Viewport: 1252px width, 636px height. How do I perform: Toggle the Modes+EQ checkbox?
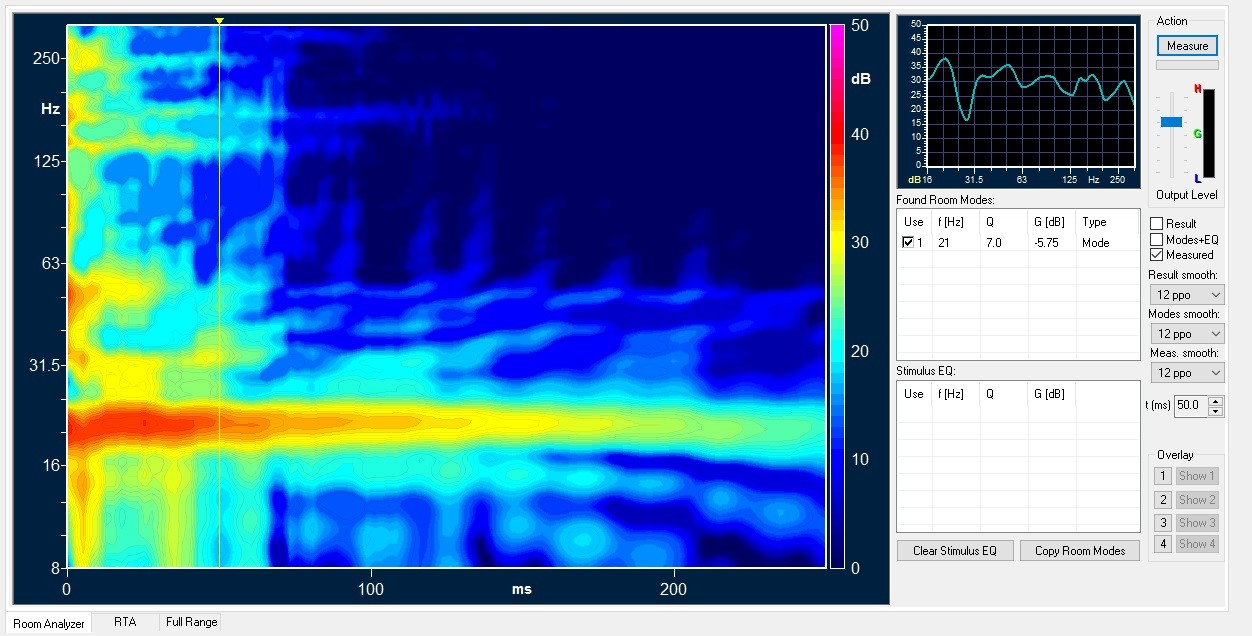pyautogui.click(x=1157, y=240)
